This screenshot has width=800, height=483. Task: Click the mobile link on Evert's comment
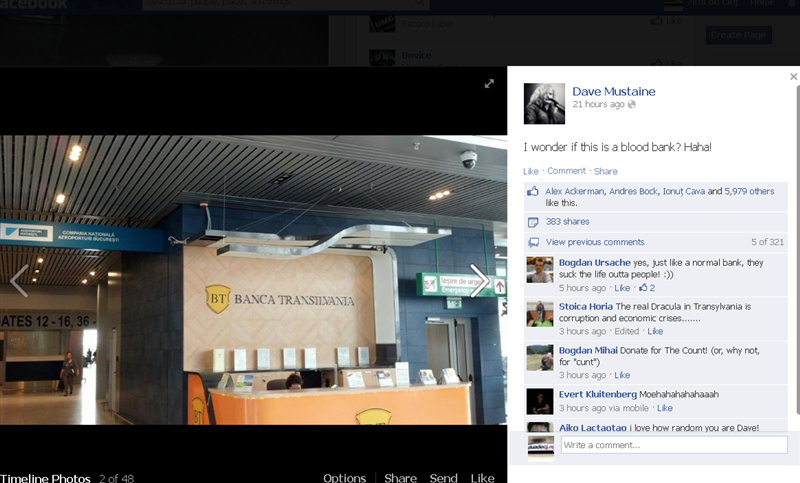(x=635, y=408)
